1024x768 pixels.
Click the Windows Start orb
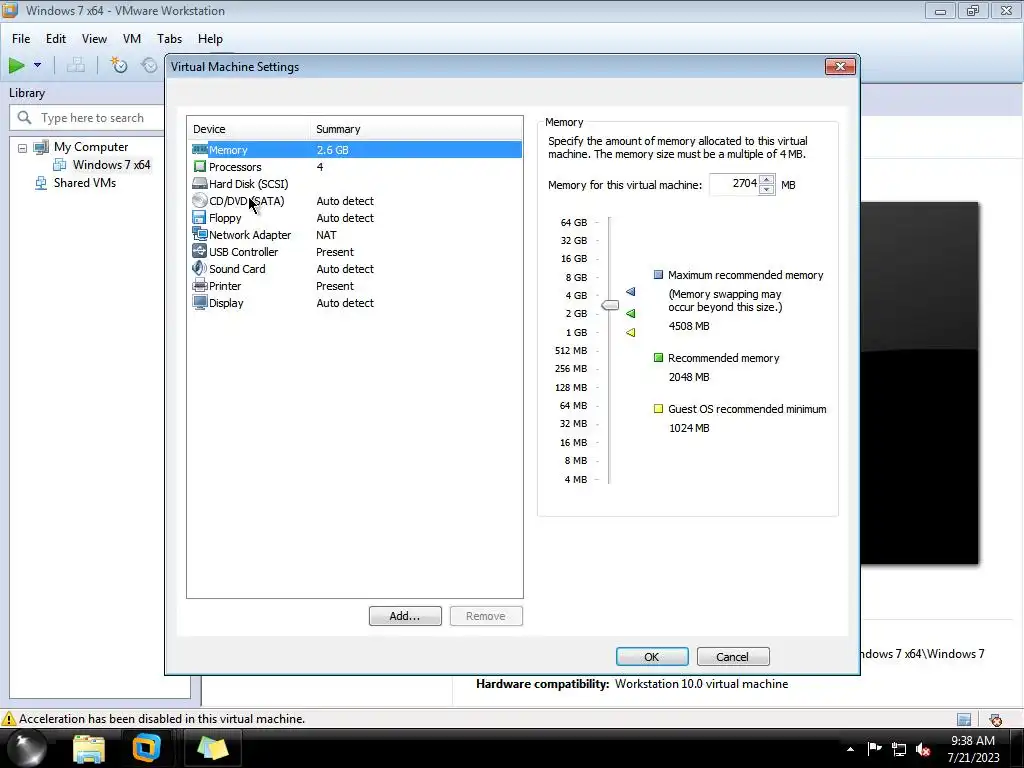pos(27,748)
